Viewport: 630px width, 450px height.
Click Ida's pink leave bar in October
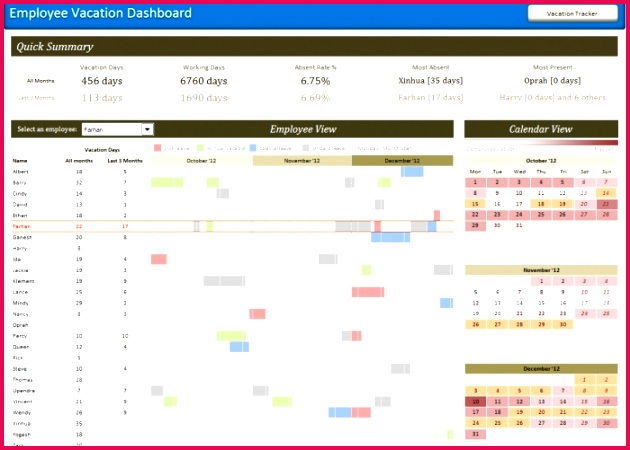tap(159, 259)
